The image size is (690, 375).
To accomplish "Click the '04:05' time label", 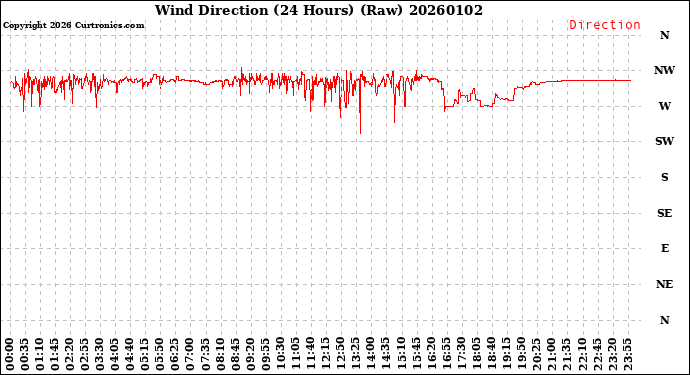I will click(x=115, y=355).
